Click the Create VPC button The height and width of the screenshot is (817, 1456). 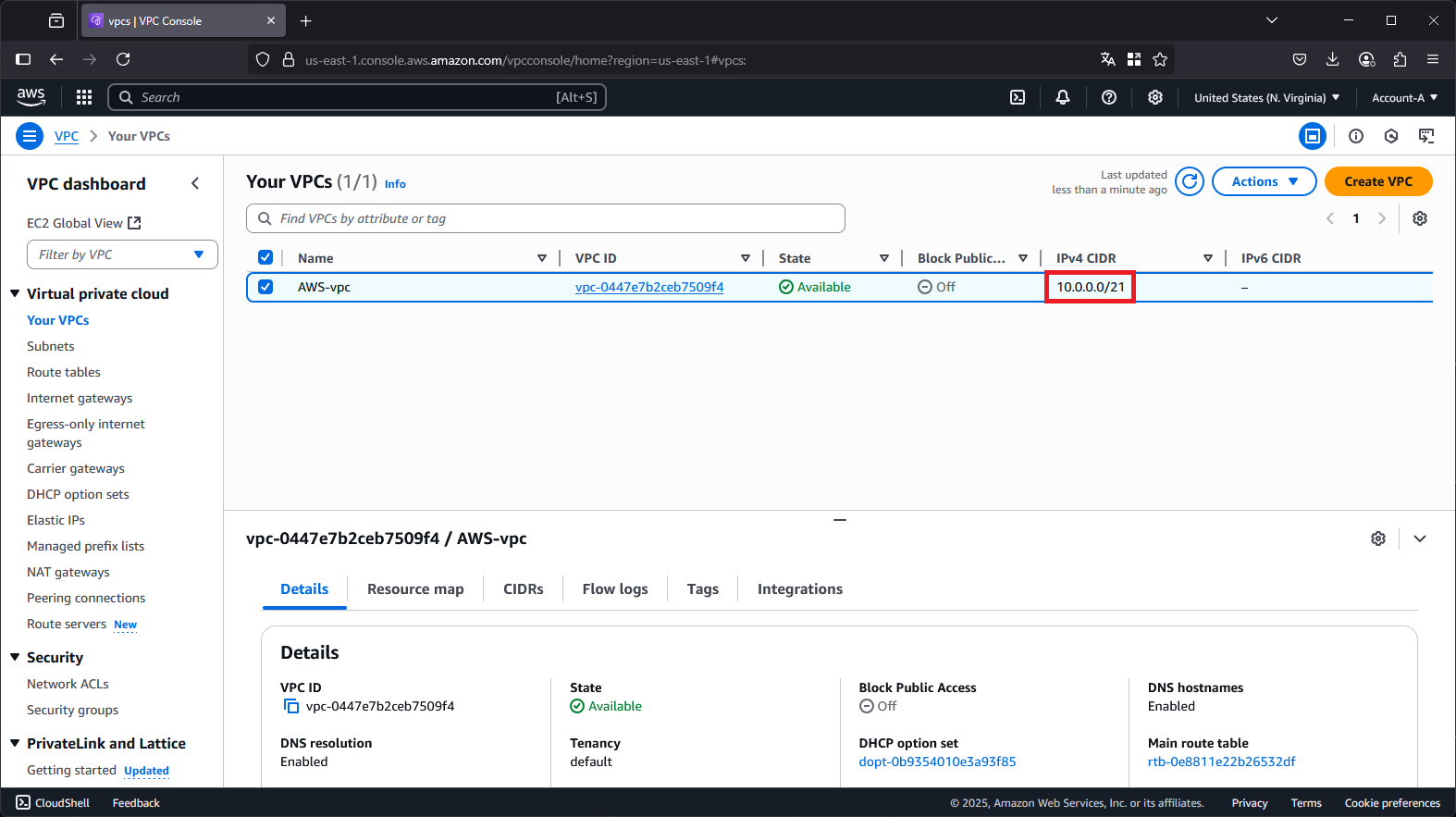point(1378,181)
